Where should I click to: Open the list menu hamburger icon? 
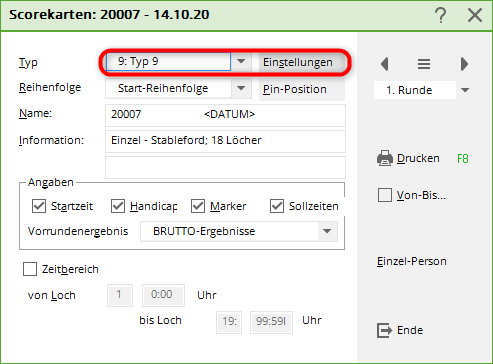coord(424,64)
